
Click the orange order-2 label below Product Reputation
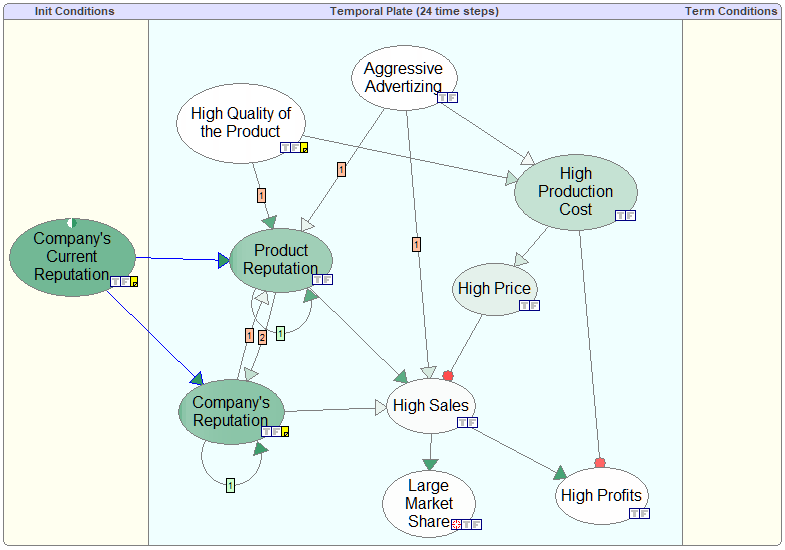(262, 337)
